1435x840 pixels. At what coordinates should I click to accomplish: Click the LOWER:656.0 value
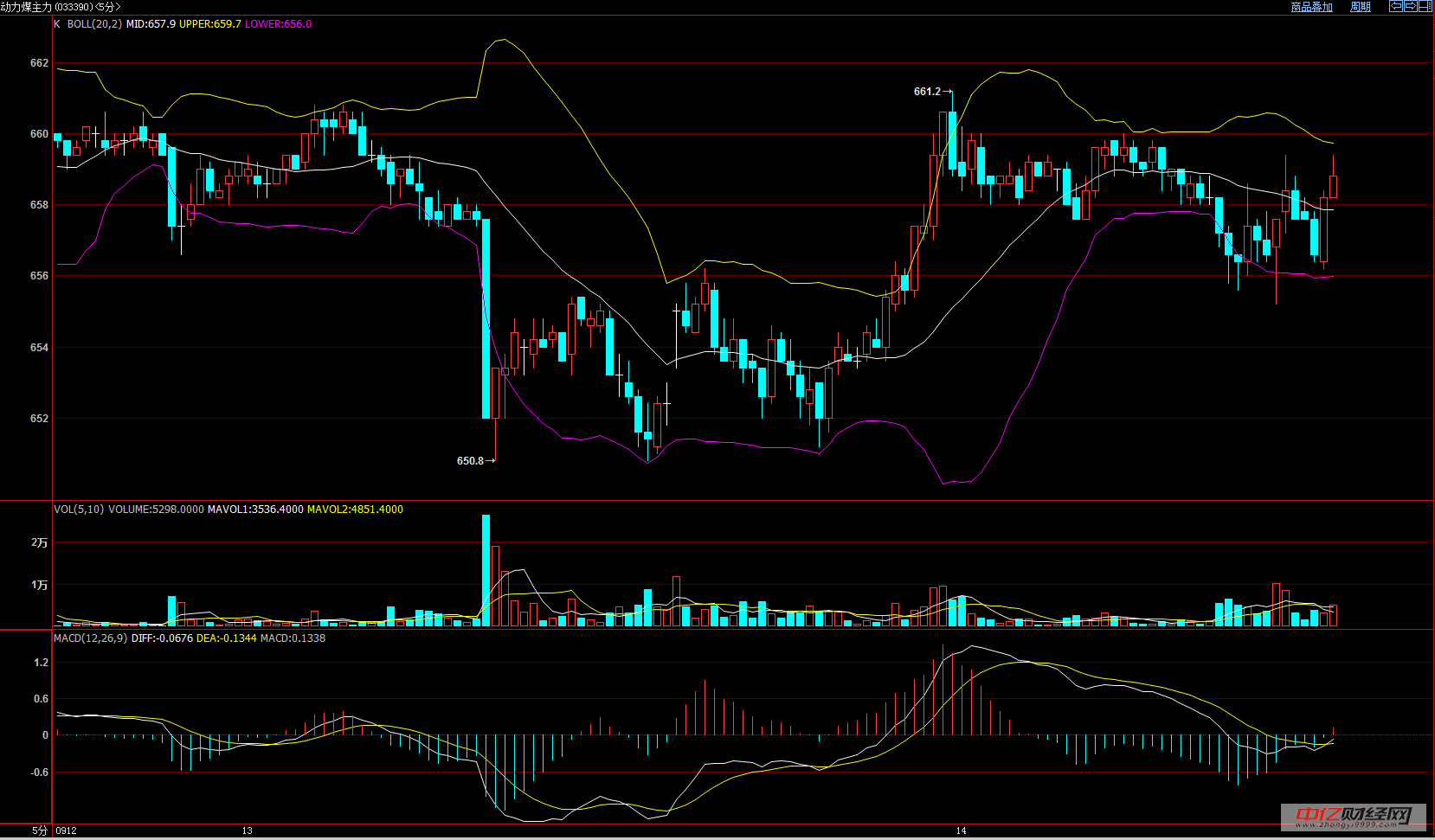278,24
